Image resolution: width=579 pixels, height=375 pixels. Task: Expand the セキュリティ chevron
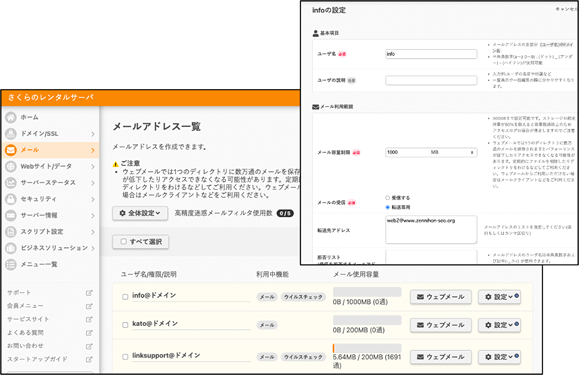click(93, 199)
